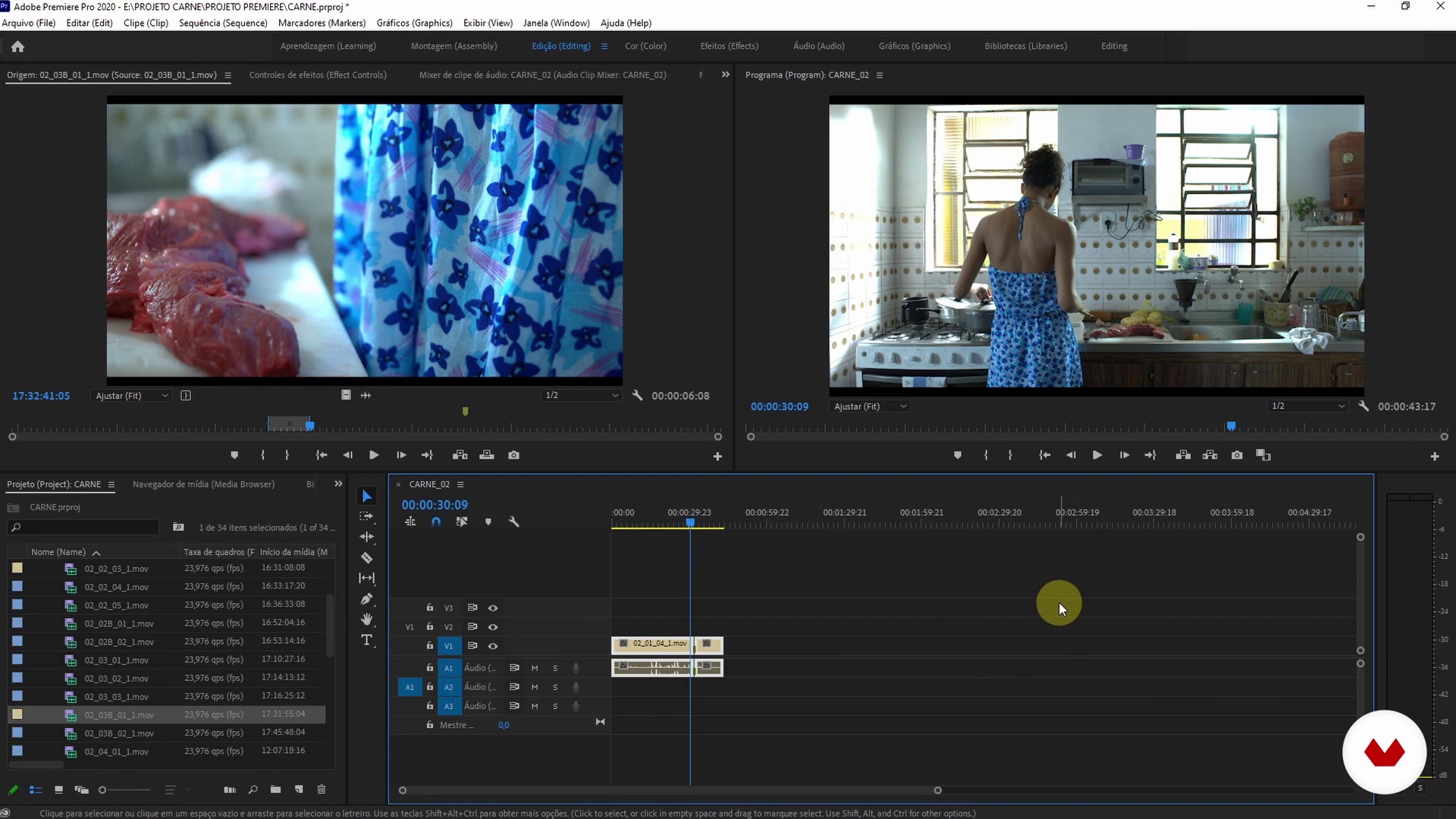Toggle lock on V3 track
1456x819 pixels.
[x=430, y=607]
